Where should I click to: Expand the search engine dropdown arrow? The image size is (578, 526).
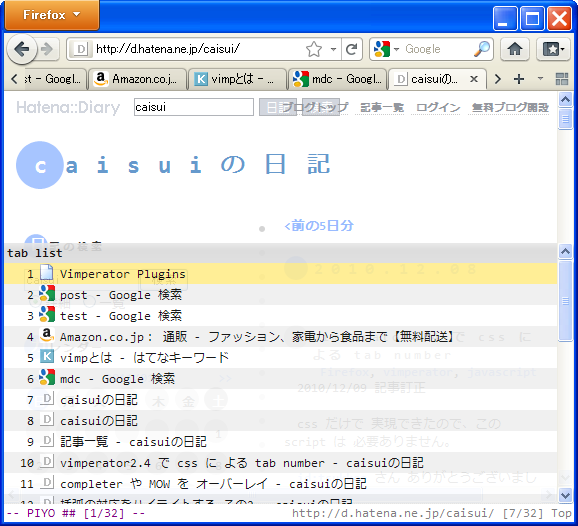397,49
